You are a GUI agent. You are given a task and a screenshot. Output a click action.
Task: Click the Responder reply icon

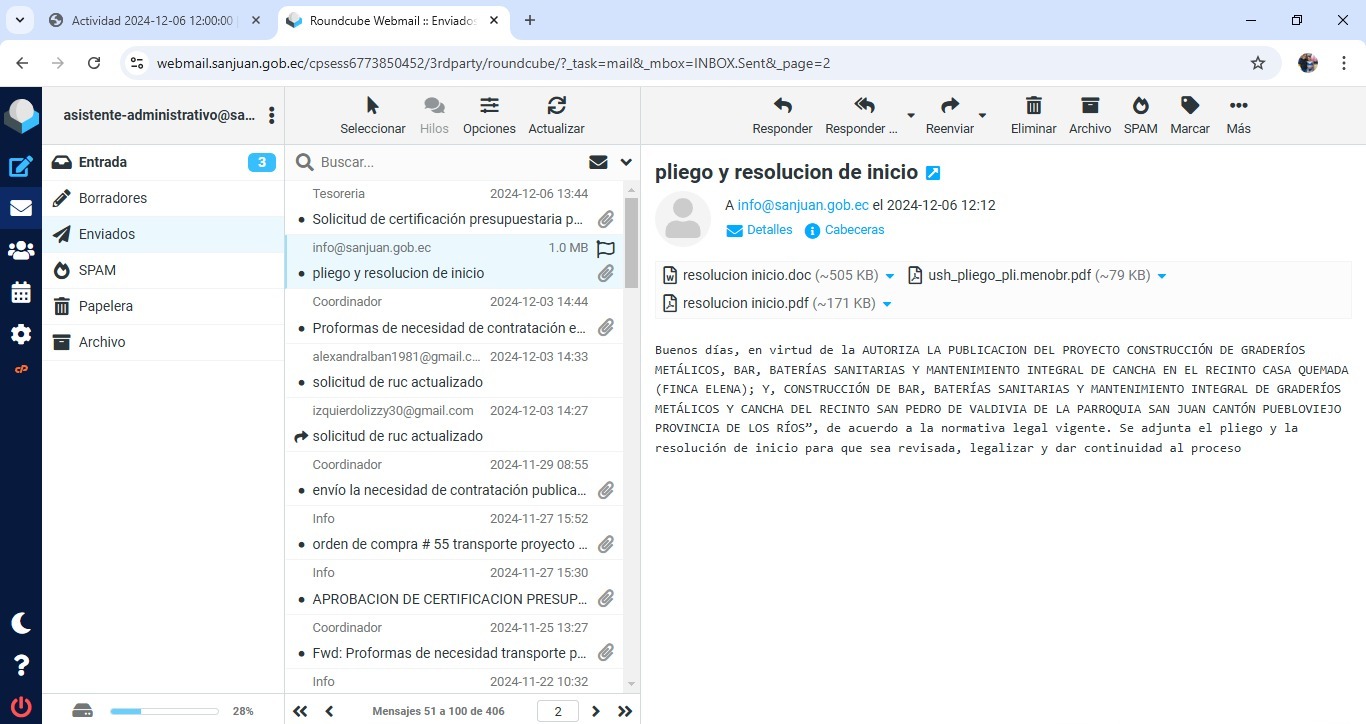[x=782, y=106]
